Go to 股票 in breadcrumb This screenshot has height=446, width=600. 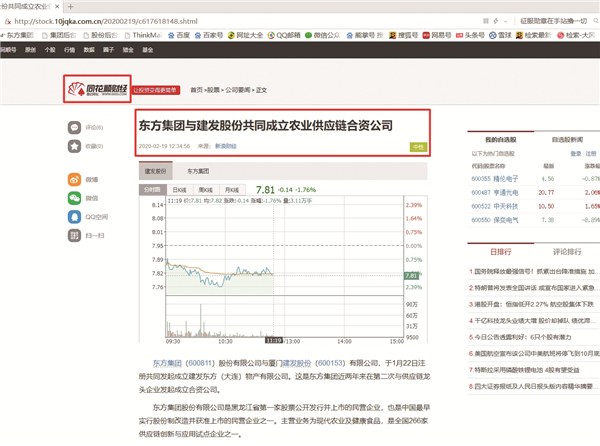click(x=214, y=90)
